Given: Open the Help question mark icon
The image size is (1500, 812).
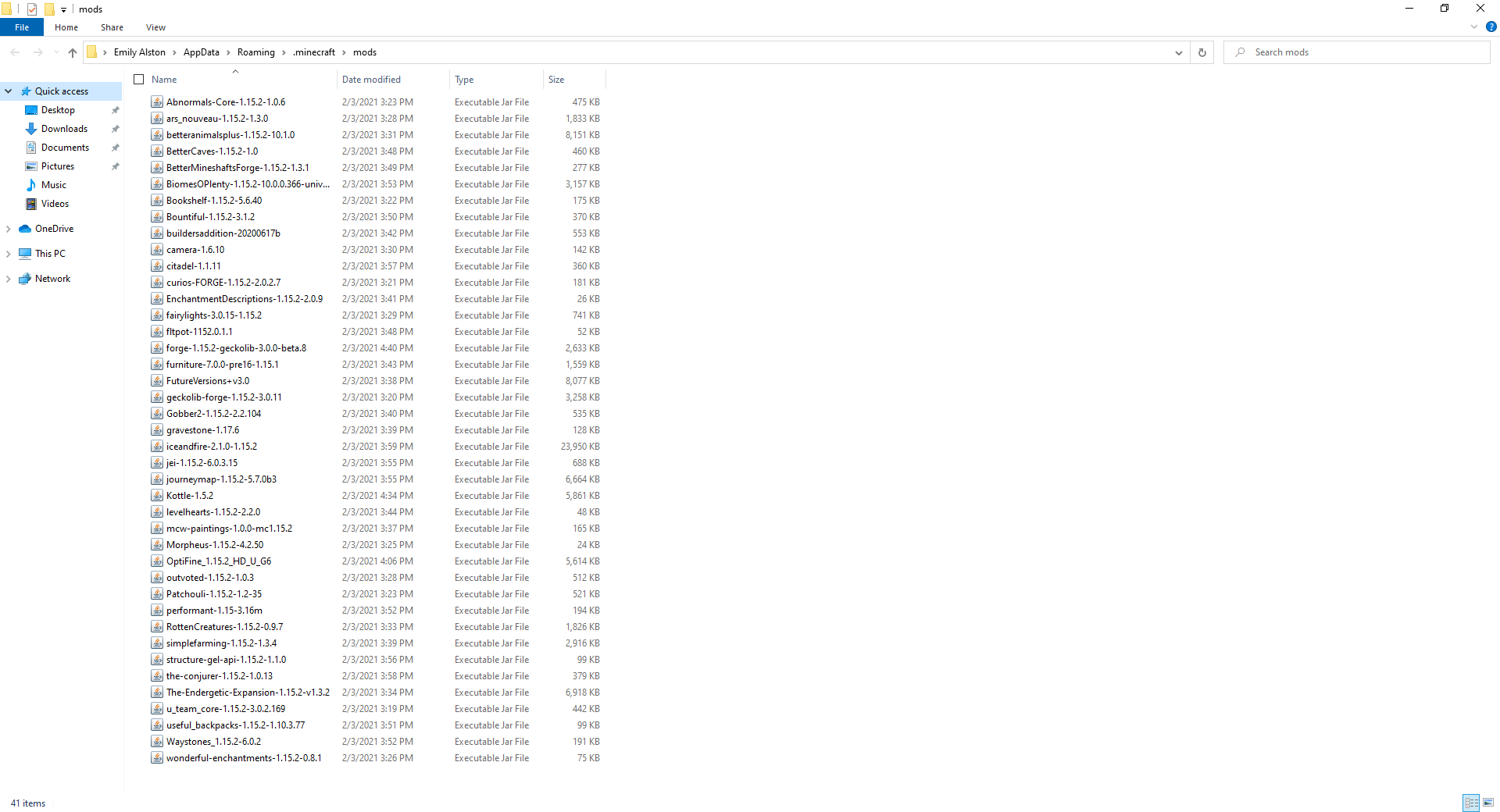Looking at the screenshot, I should click(x=1491, y=27).
